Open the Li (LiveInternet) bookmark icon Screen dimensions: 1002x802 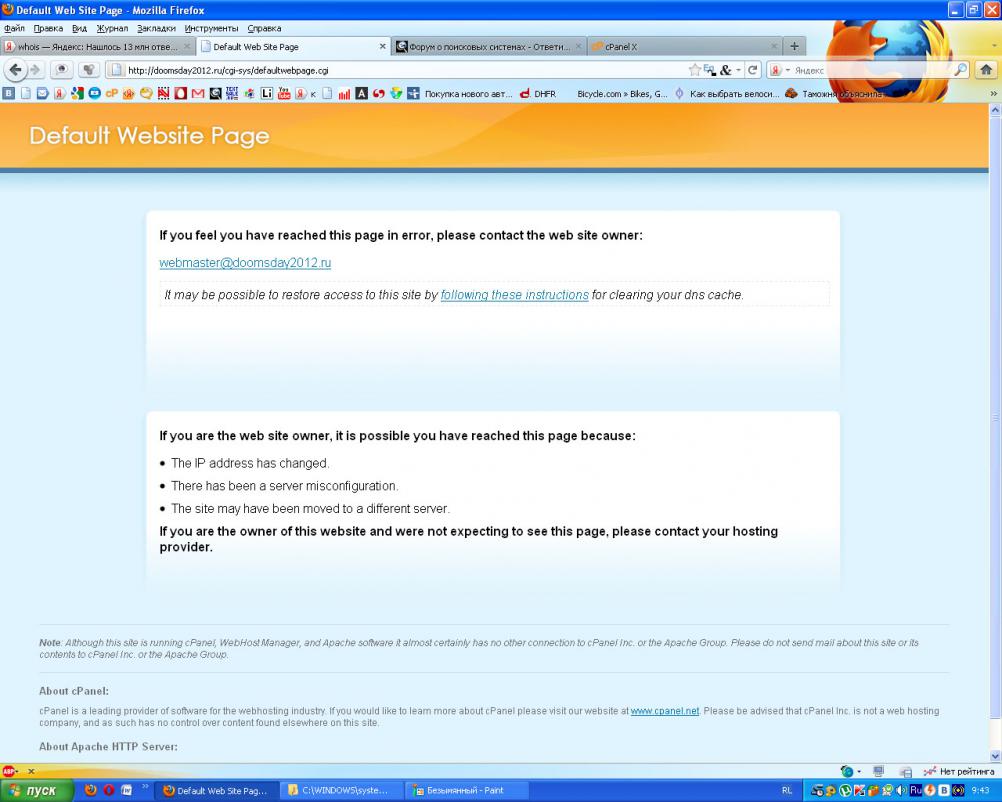click(266, 93)
